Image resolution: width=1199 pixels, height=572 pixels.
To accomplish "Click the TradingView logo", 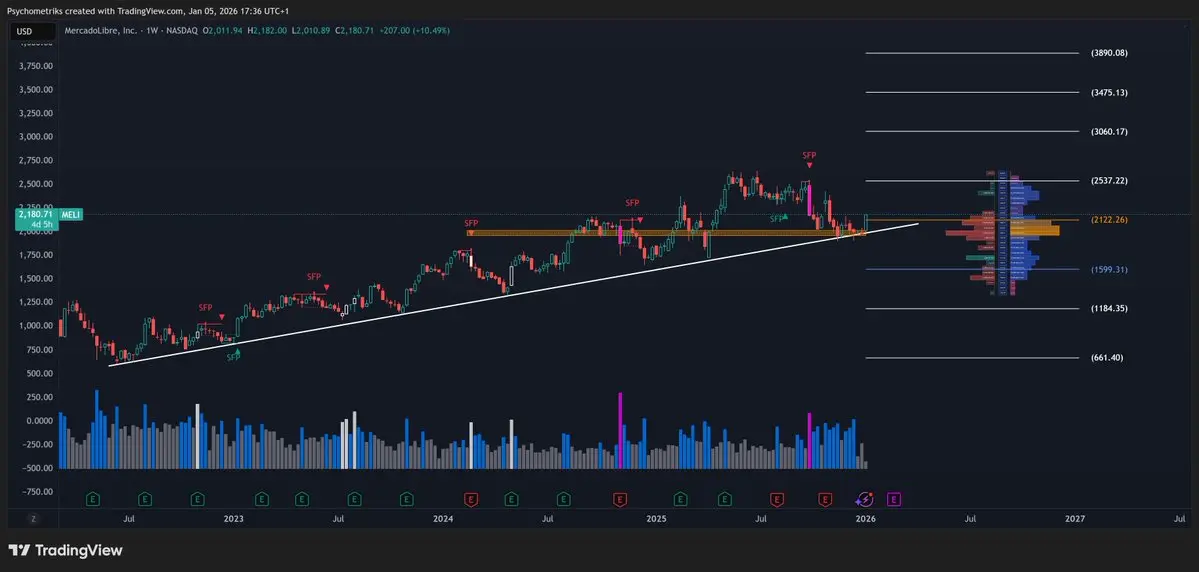I will [x=65, y=550].
